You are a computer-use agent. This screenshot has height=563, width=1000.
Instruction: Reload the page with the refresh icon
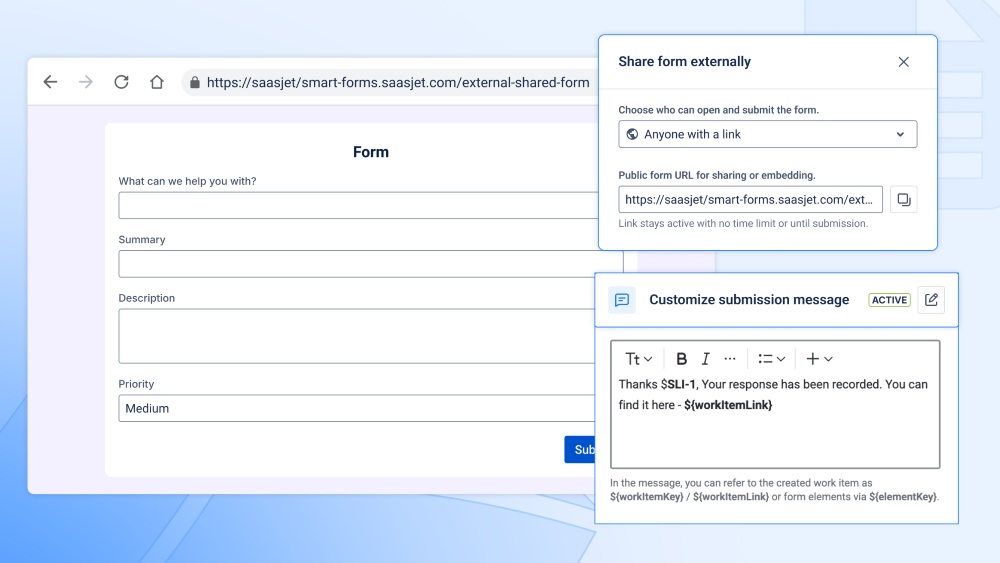tap(121, 82)
